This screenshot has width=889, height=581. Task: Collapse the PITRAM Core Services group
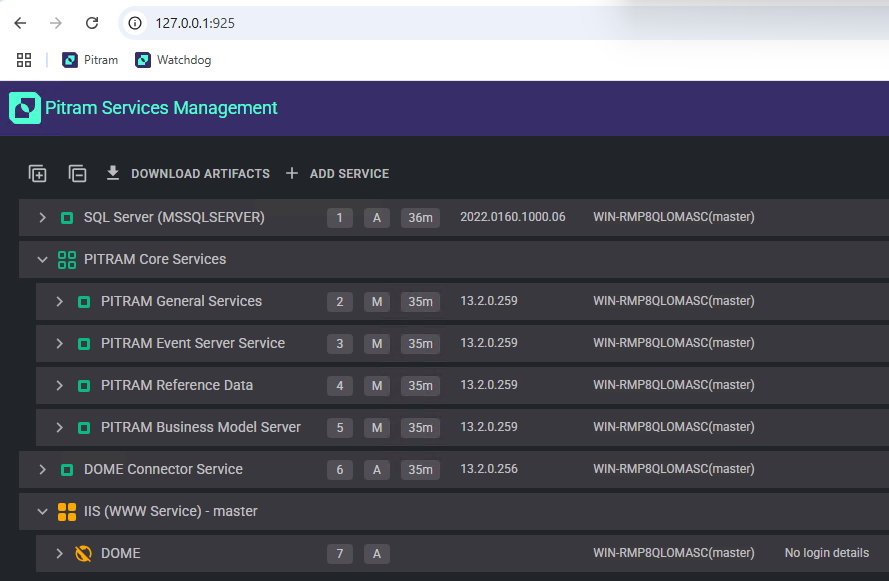pos(42,260)
